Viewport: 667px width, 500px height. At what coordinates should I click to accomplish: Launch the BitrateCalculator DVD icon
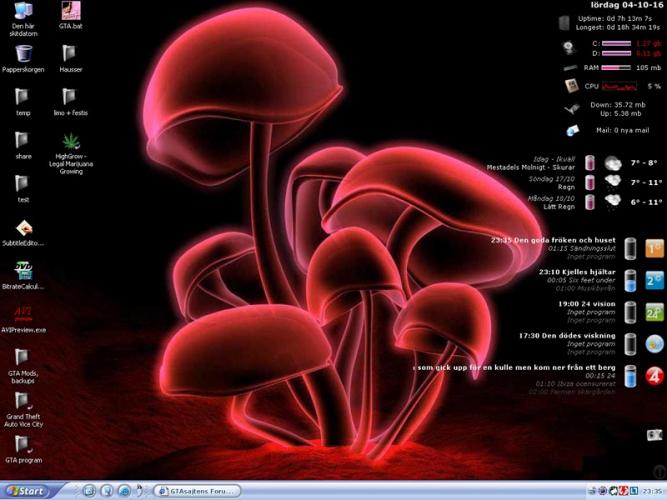click(23, 270)
